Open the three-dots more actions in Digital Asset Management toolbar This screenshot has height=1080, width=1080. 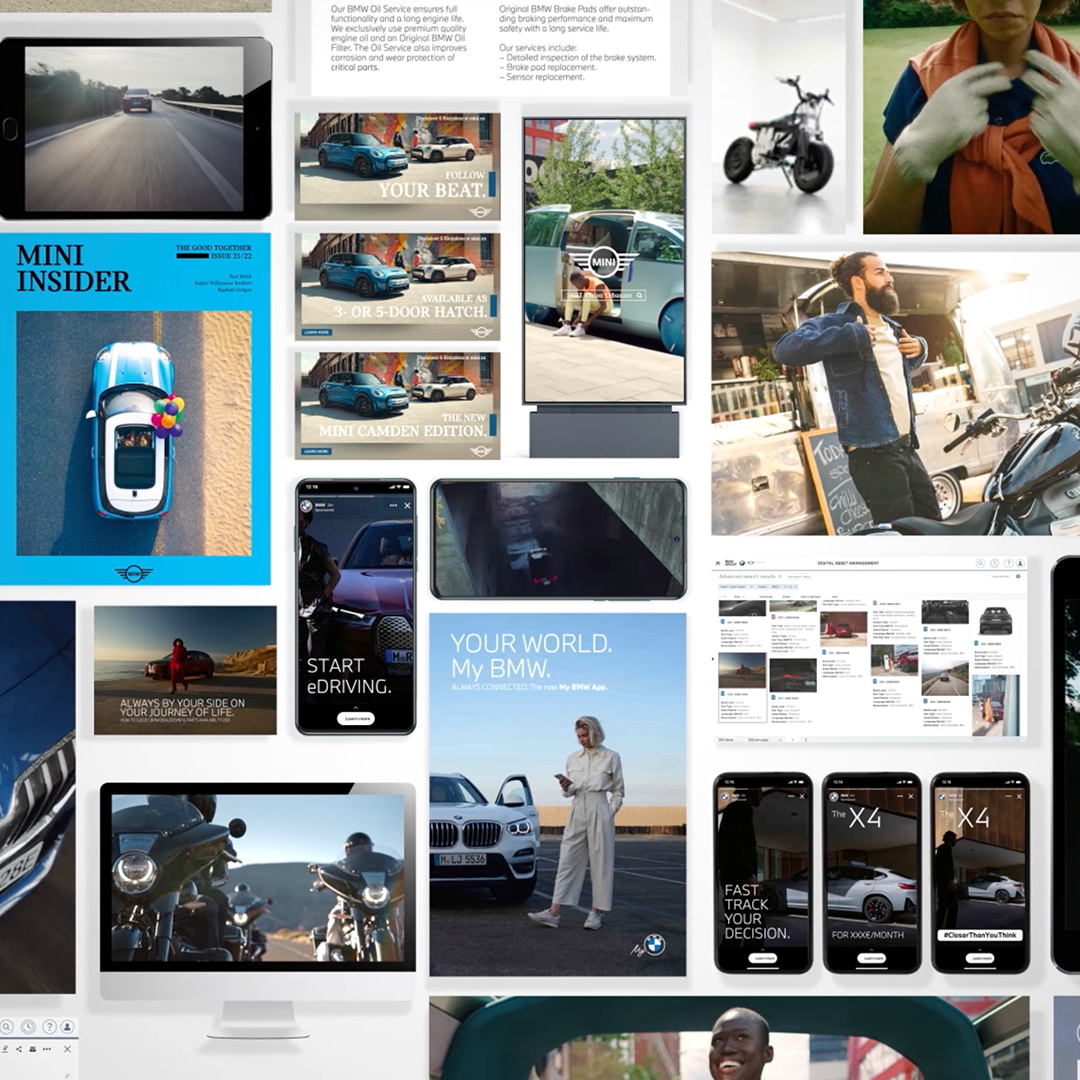[x=834, y=596]
